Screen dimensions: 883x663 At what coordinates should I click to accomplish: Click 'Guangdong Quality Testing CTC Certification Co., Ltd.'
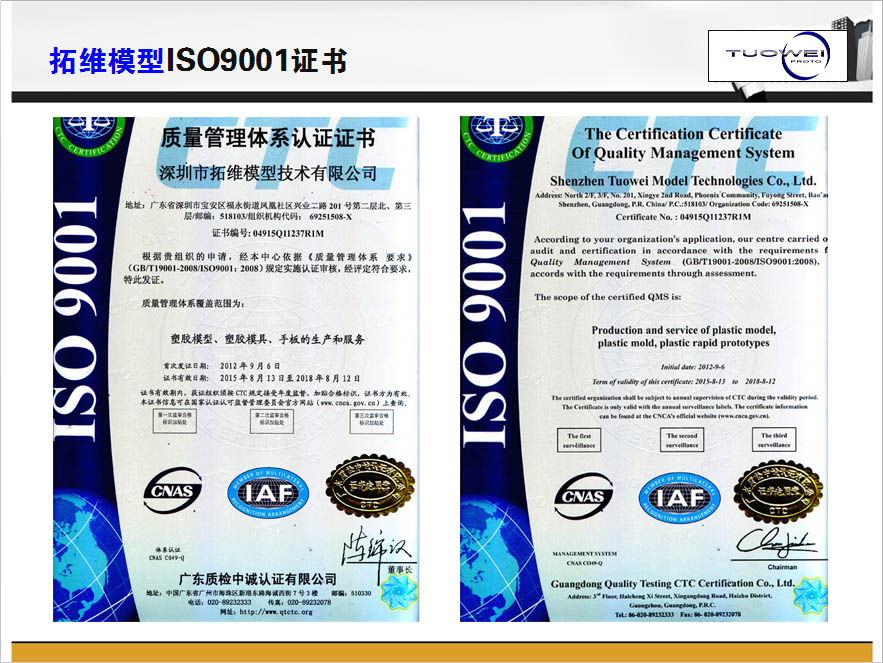pos(672,584)
